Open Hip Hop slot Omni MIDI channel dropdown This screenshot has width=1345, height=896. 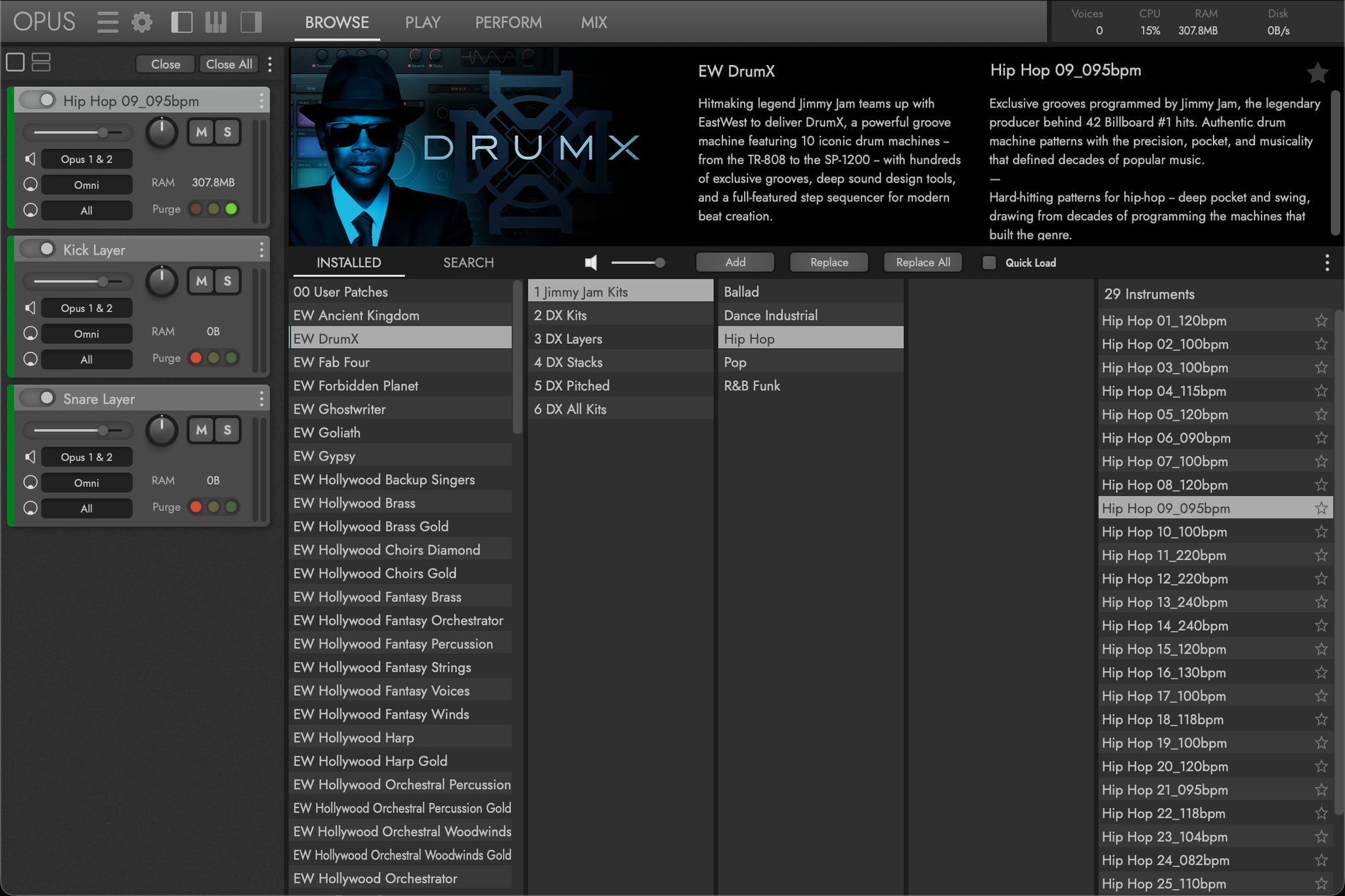tap(87, 184)
